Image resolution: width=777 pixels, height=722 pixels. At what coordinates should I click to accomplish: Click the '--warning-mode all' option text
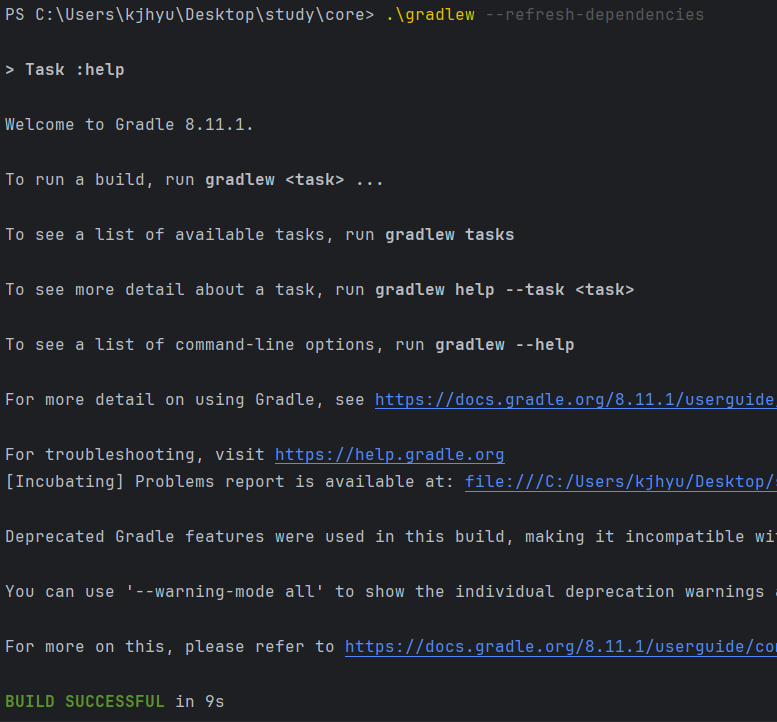[224, 592]
